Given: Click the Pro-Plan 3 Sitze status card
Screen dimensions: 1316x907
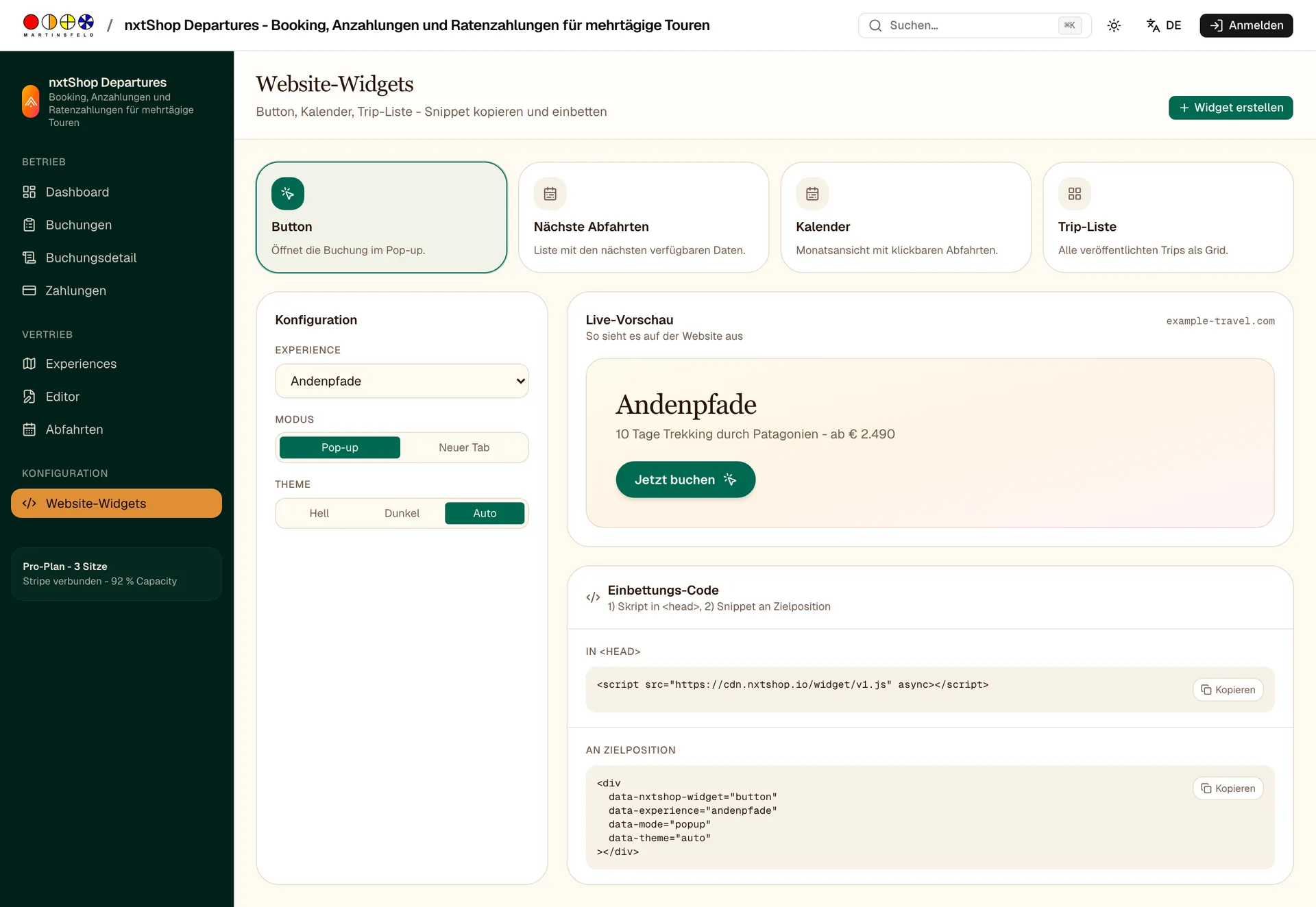Looking at the screenshot, I should (117, 574).
